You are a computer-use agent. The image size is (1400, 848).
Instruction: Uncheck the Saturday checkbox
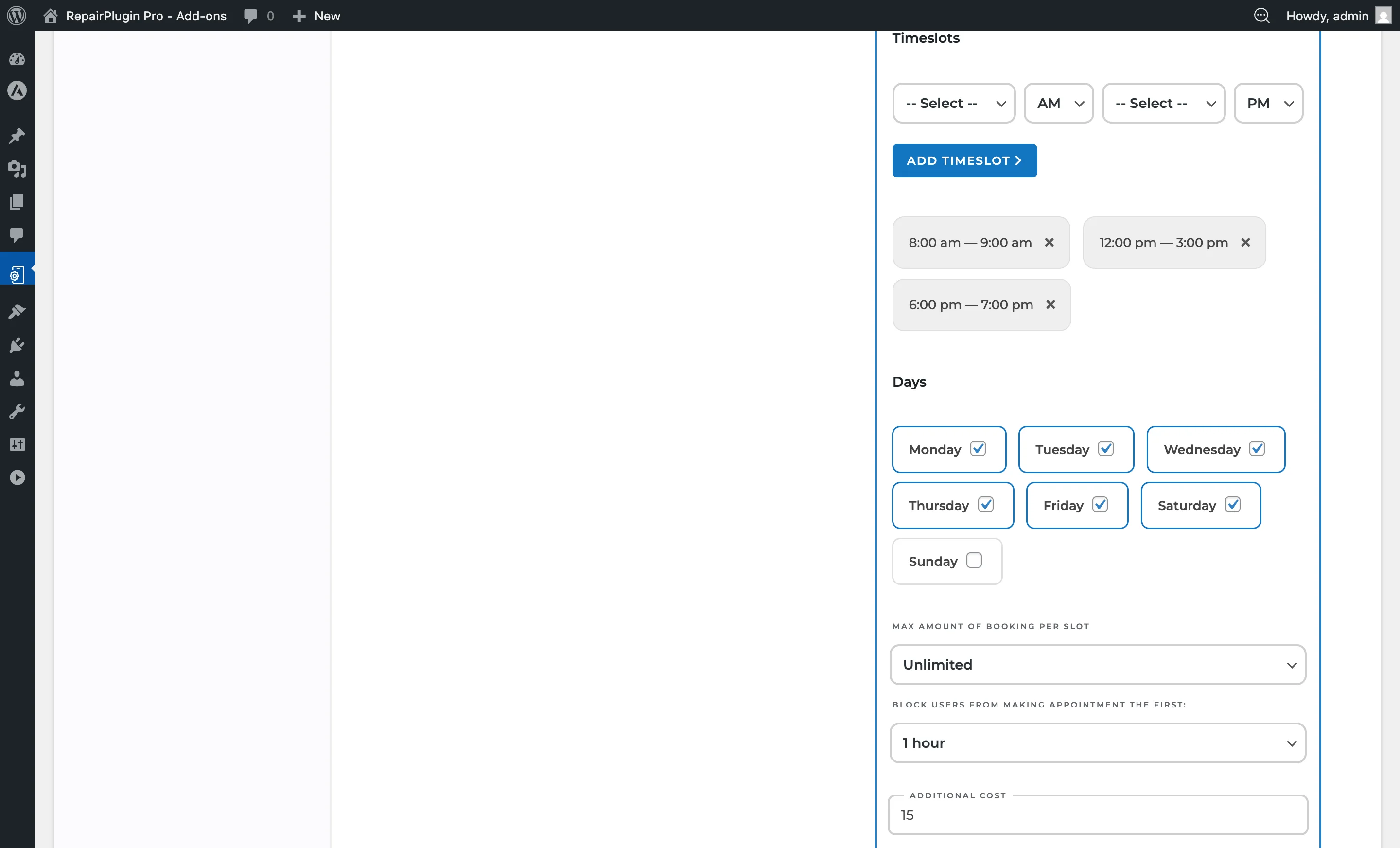click(1233, 505)
